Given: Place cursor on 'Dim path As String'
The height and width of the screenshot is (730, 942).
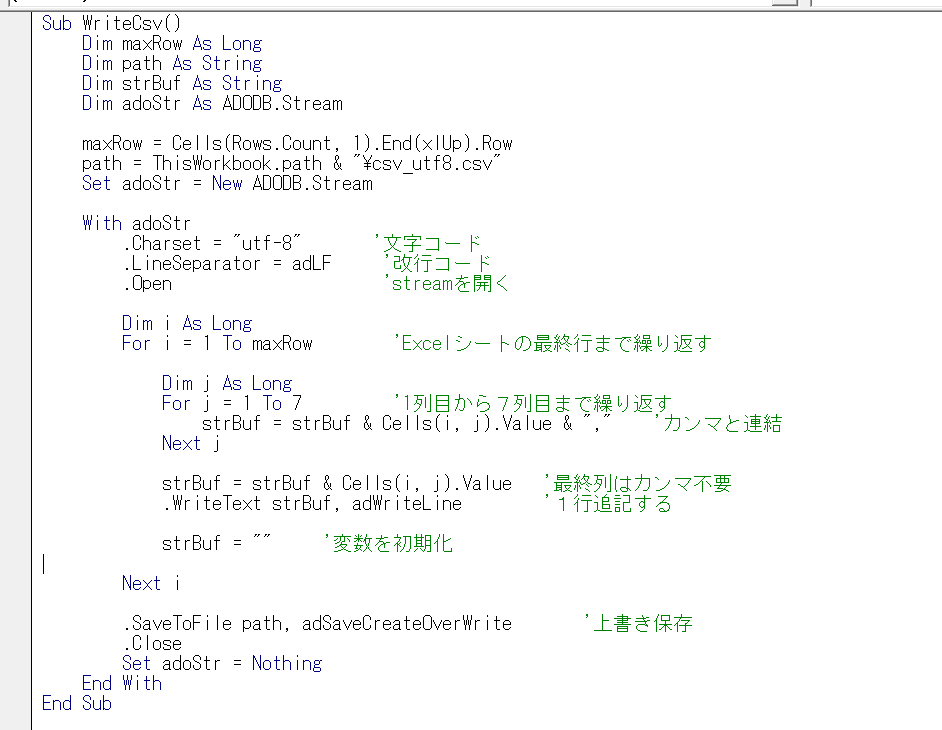Looking at the screenshot, I should [172, 64].
